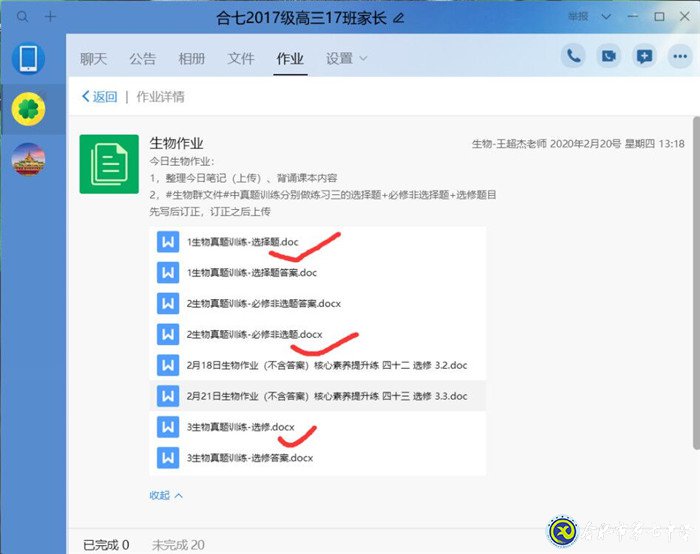This screenshot has width=700, height=554.
Task: Show the 未完成 20 list
Action: tap(177, 544)
